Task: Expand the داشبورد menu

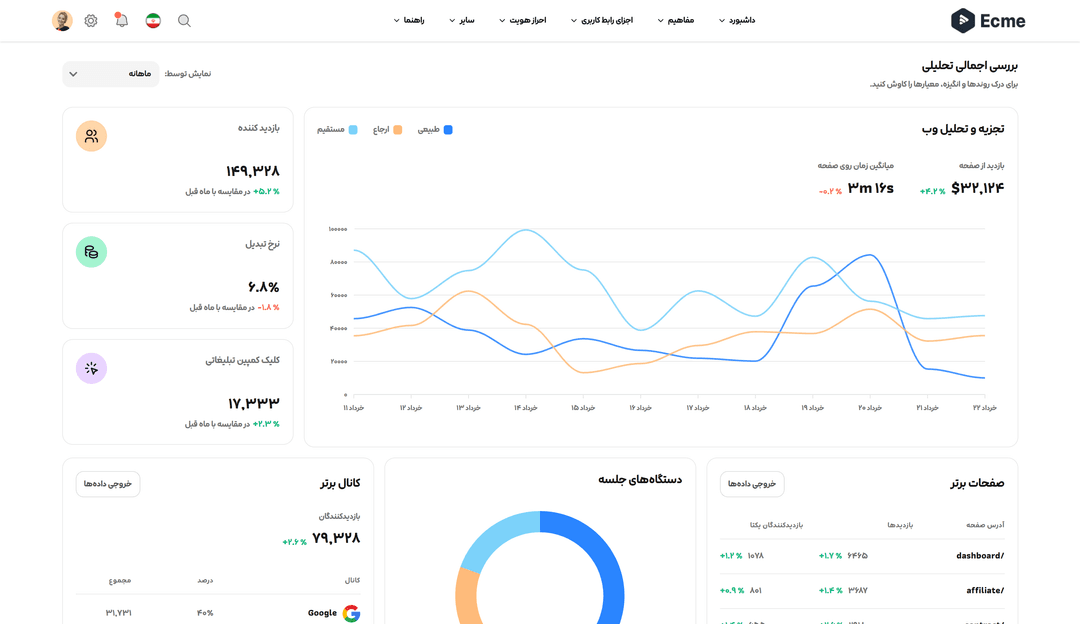Action: pyautogui.click(x=736, y=20)
